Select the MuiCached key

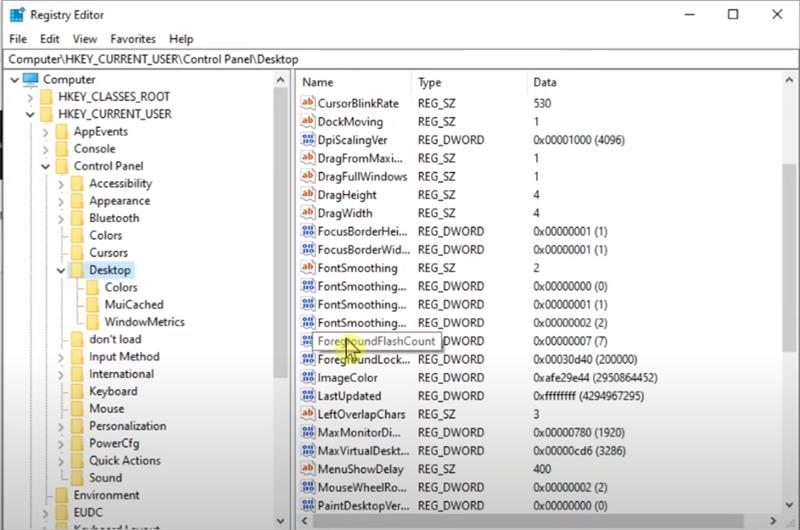click(x=134, y=305)
